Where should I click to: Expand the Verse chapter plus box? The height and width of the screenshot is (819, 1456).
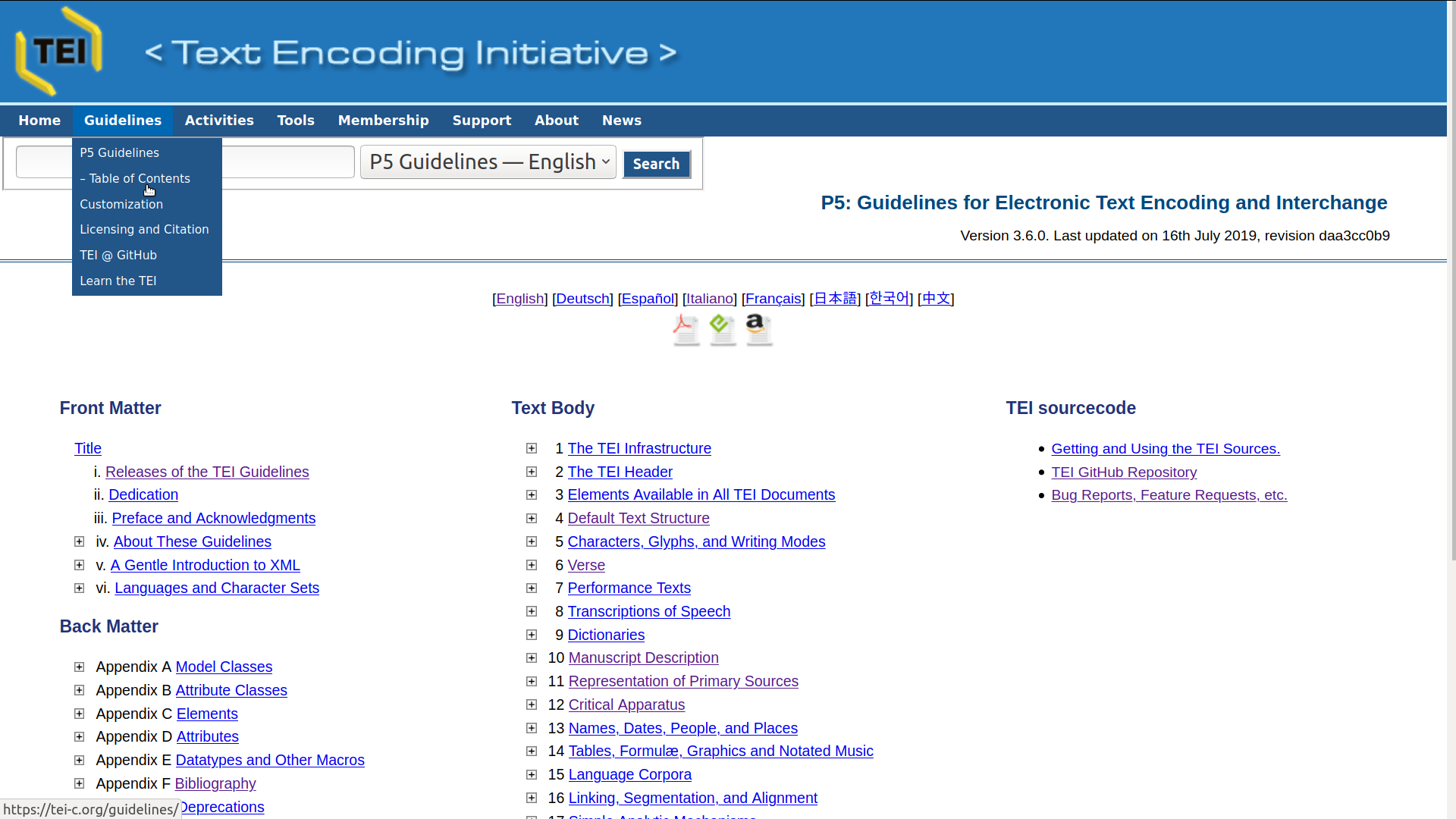[532, 566]
